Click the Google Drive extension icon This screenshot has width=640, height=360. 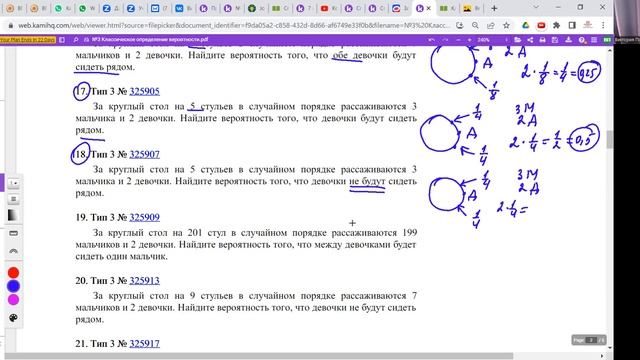click(525, 25)
